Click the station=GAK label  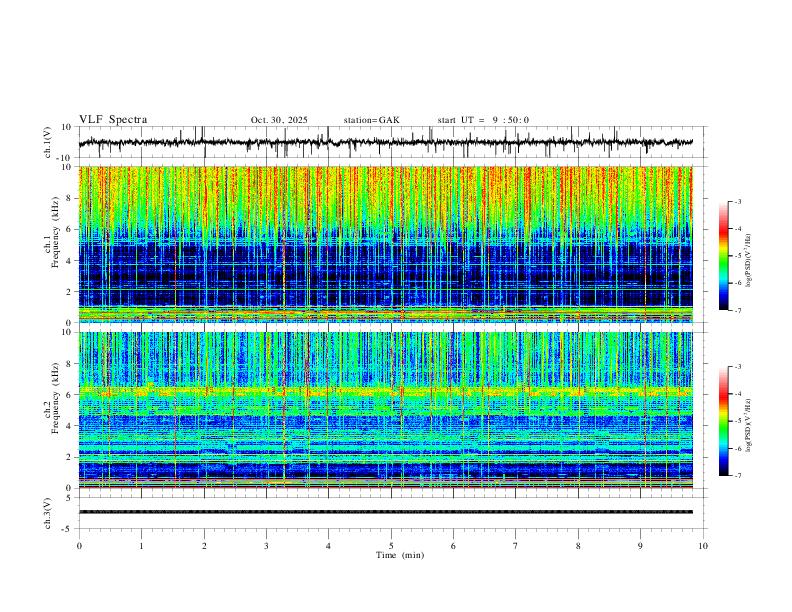click(x=371, y=120)
